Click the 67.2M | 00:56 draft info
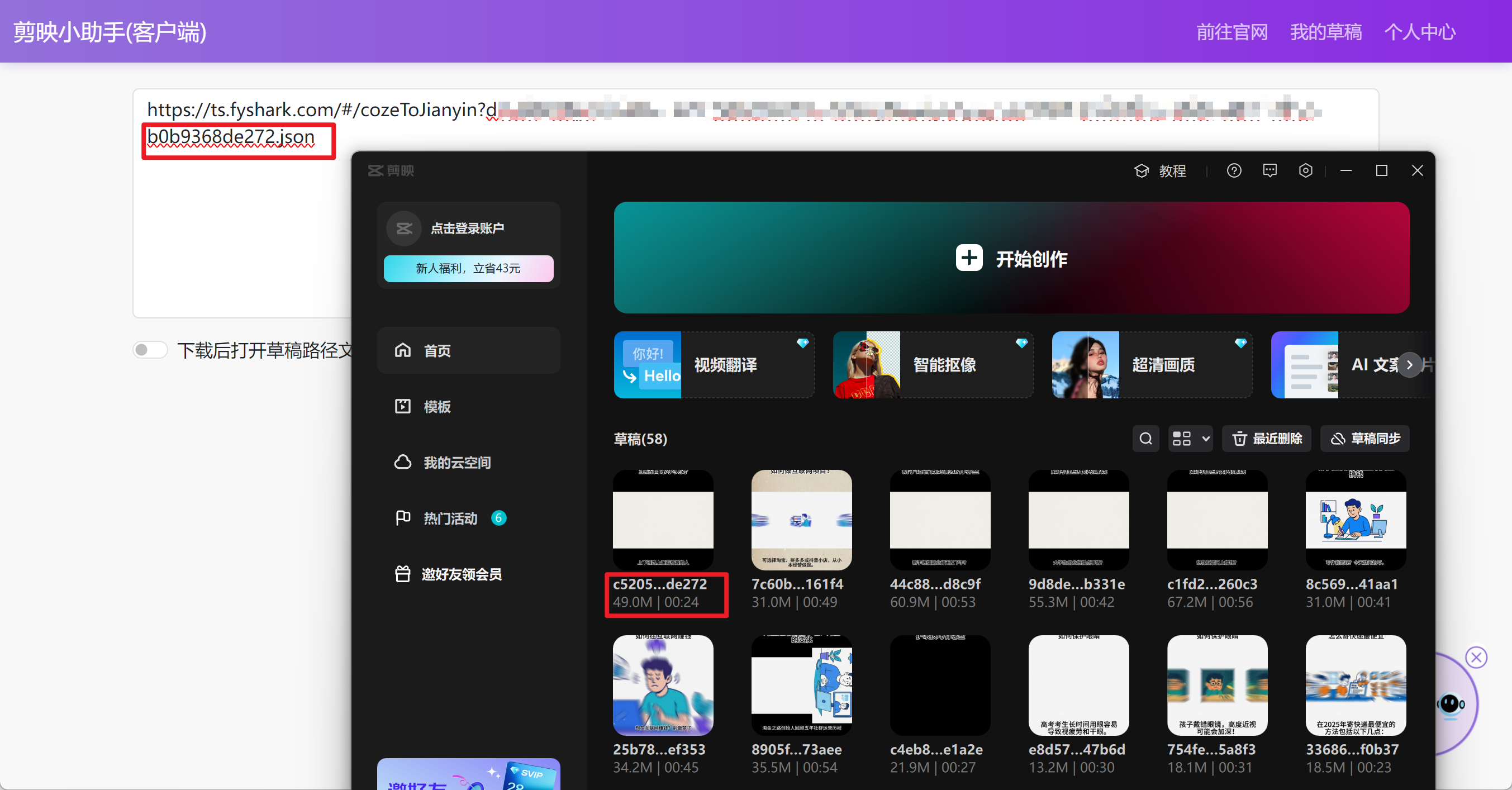The width and height of the screenshot is (1512, 790). 1210,602
